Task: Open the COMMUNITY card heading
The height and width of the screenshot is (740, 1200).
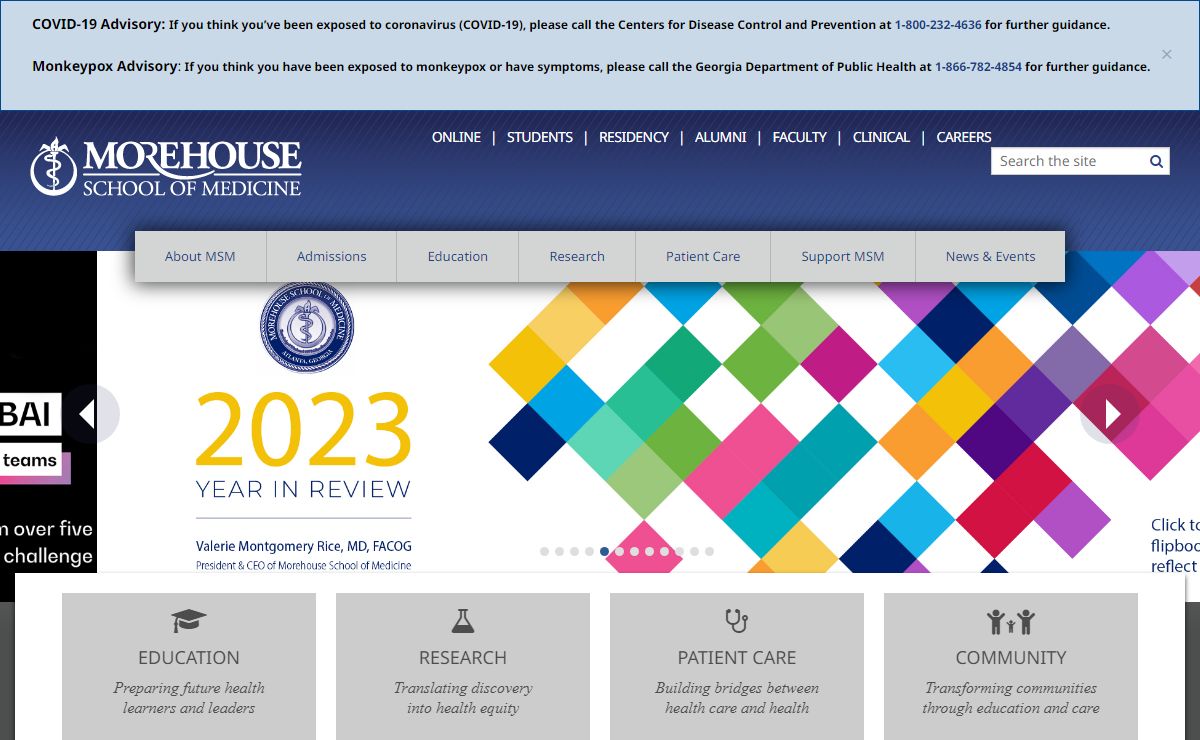Action: pos(1011,658)
